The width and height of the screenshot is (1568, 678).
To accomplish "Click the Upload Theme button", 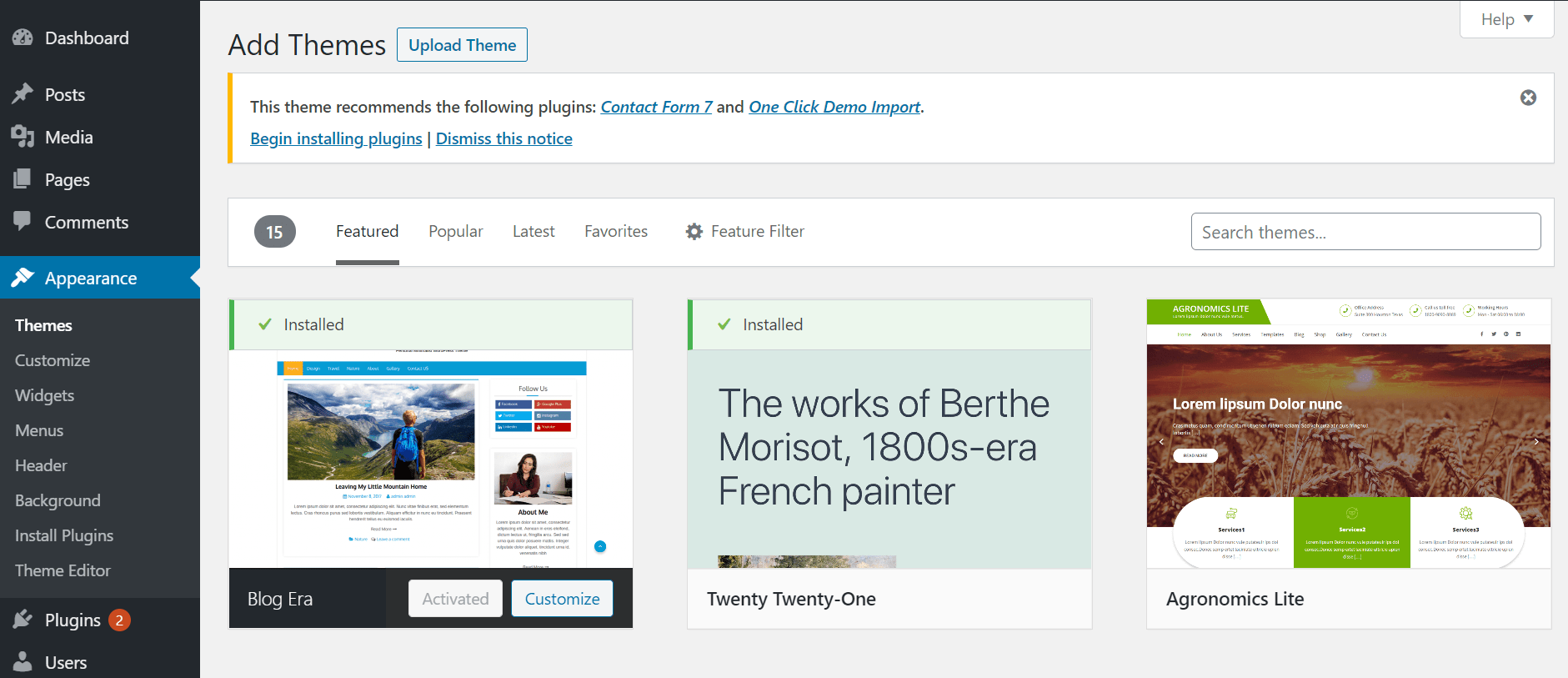I will [x=462, y=45].
